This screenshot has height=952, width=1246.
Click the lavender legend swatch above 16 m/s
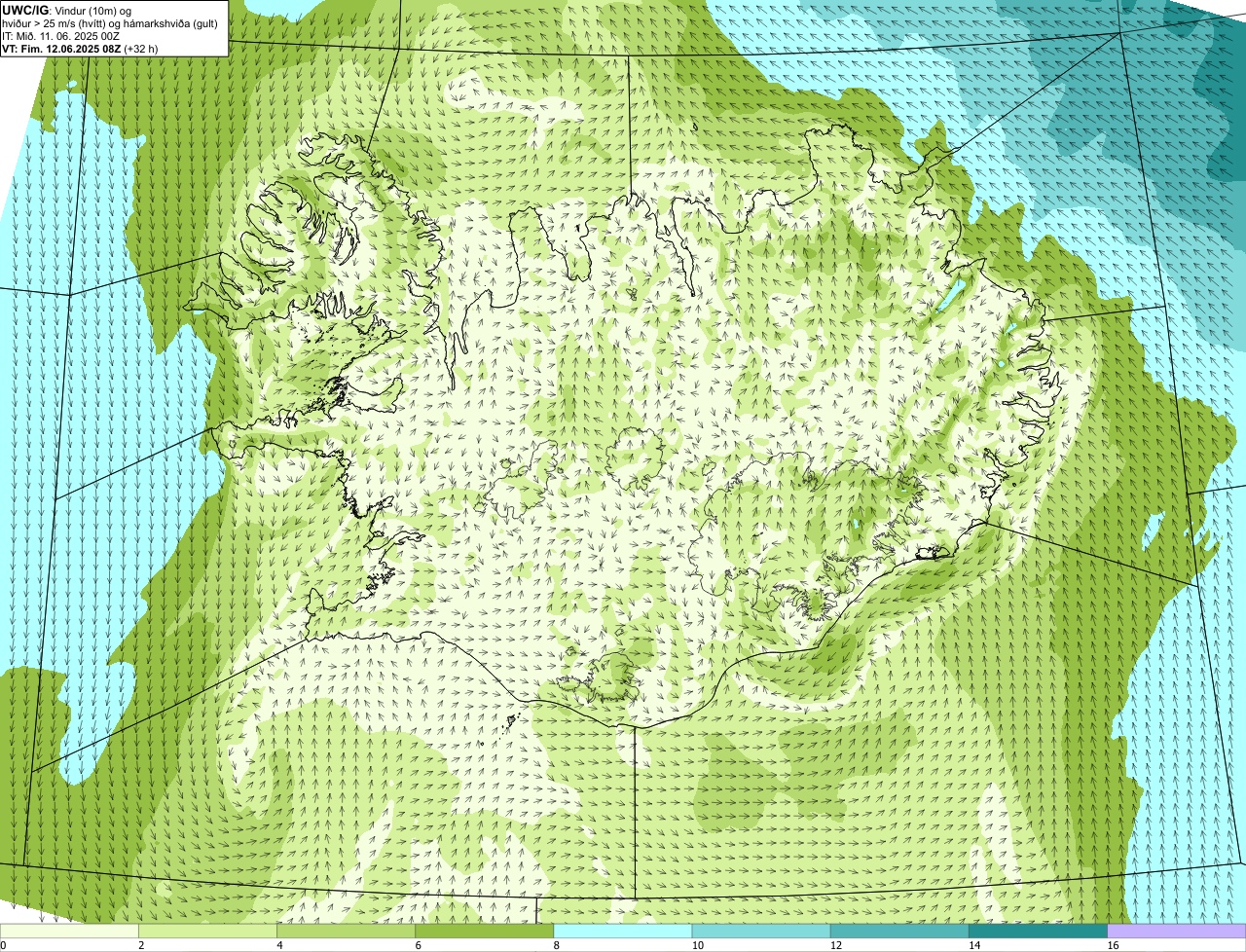(x=1177, y=931)
